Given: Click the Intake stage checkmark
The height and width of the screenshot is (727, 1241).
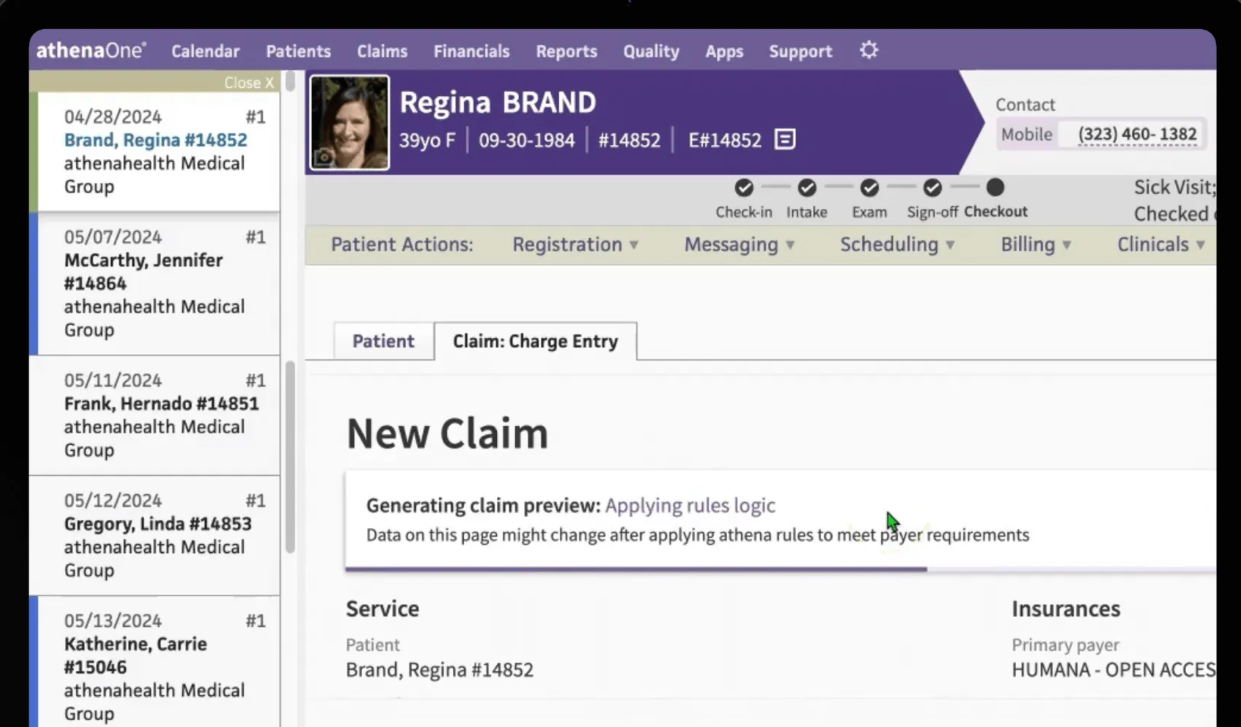Looking at the screenshot, I should pyautogui.click(x=807, y=187).
